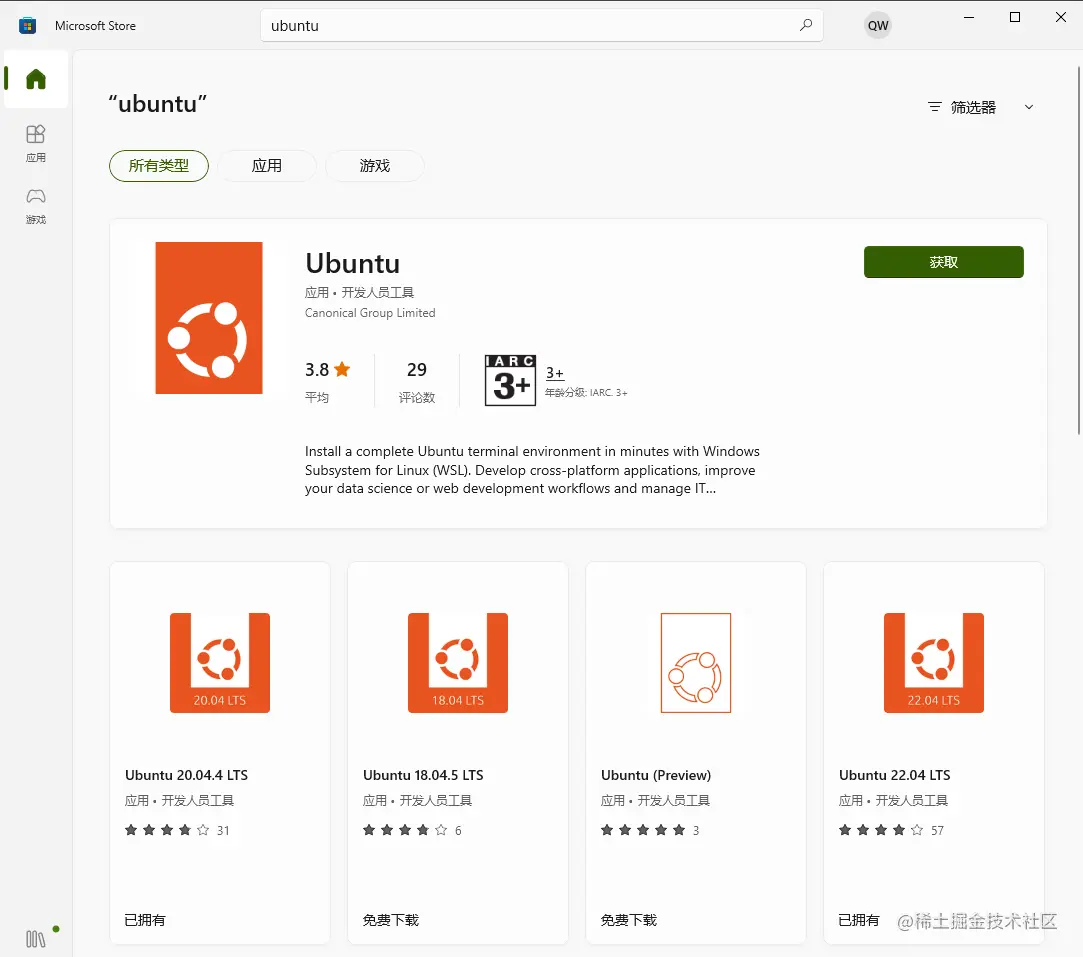
Task: Click the Ubuntu (Preview) title
Action: tap(656, 775)
